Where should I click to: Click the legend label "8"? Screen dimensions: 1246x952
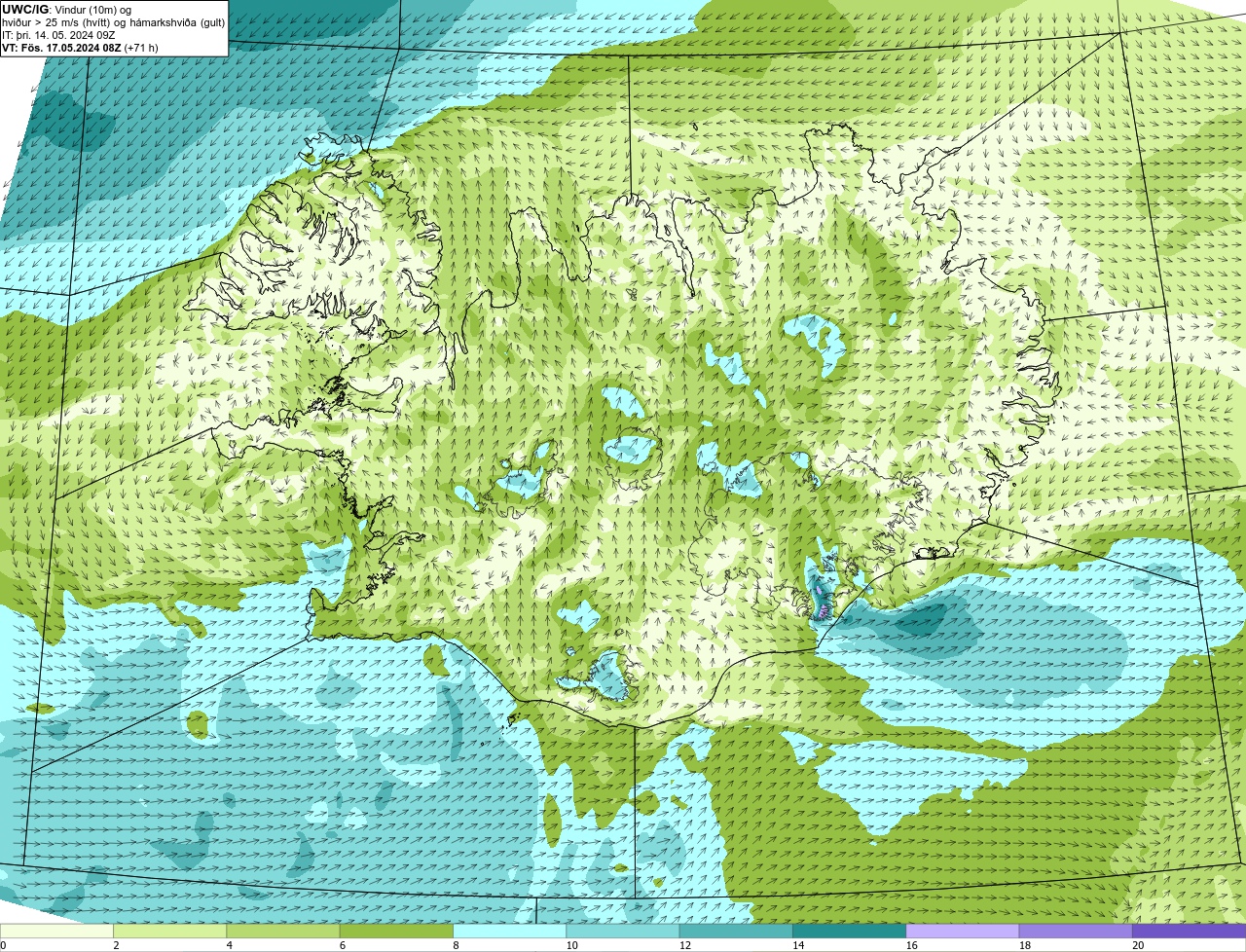click(x=456, y=945)
